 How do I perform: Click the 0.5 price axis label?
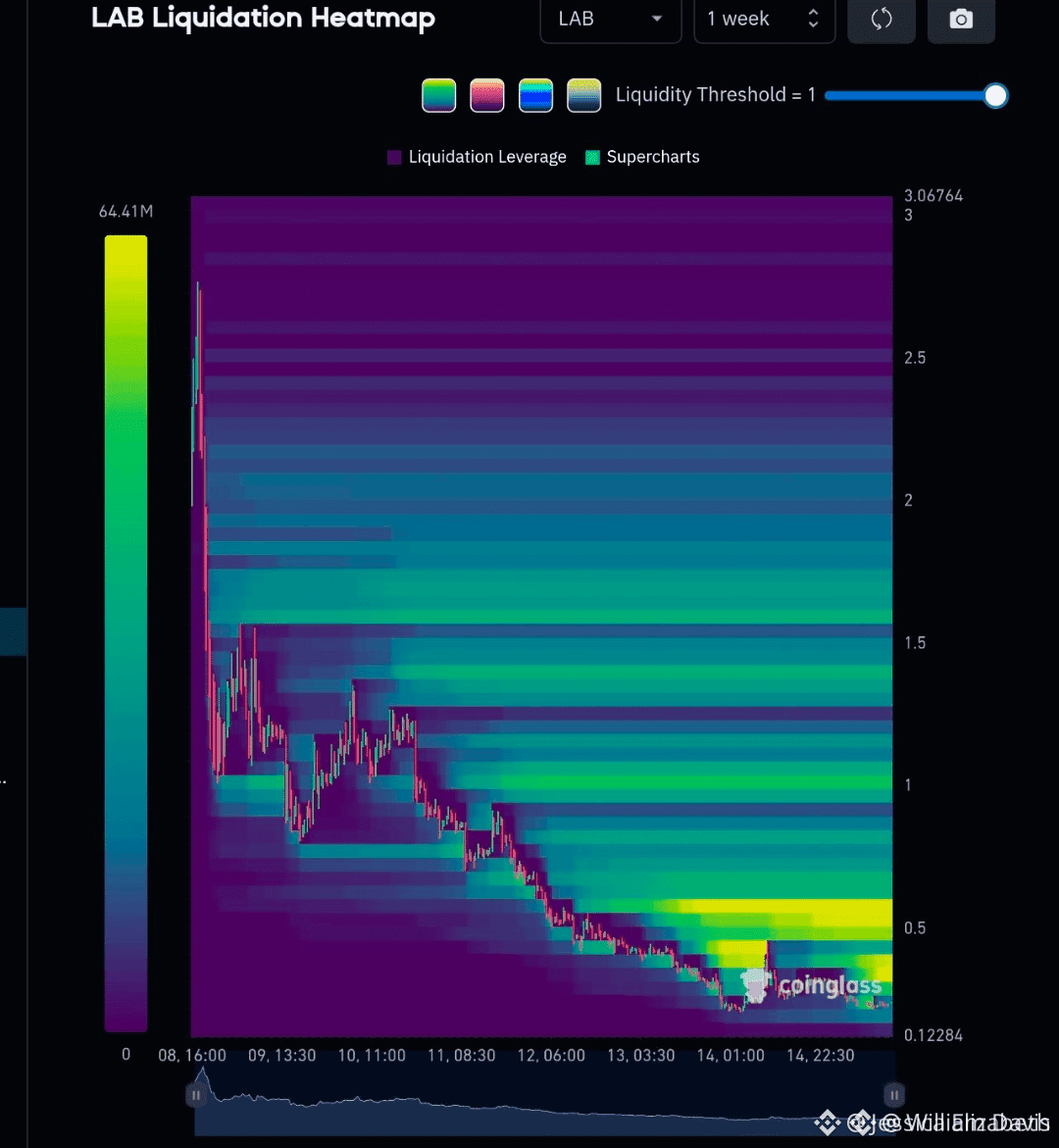[x=915, y=927]
